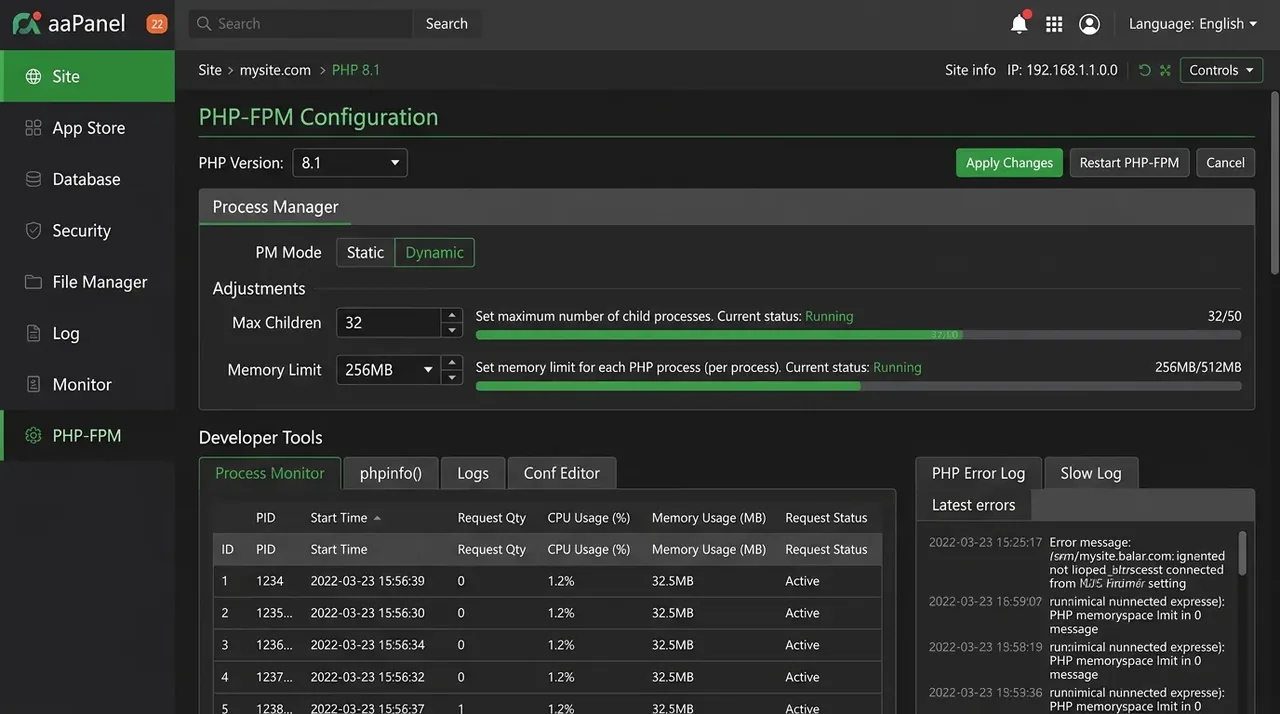1280x714 pixels.
Task: Open the Language: English dropdown
Action: point(1193,24)
